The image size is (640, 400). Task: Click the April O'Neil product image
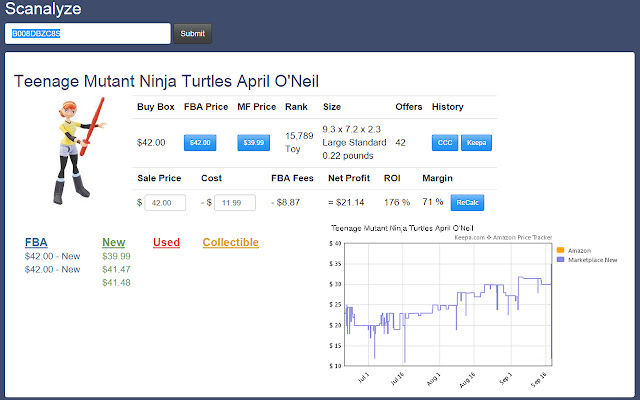point(80,151)
